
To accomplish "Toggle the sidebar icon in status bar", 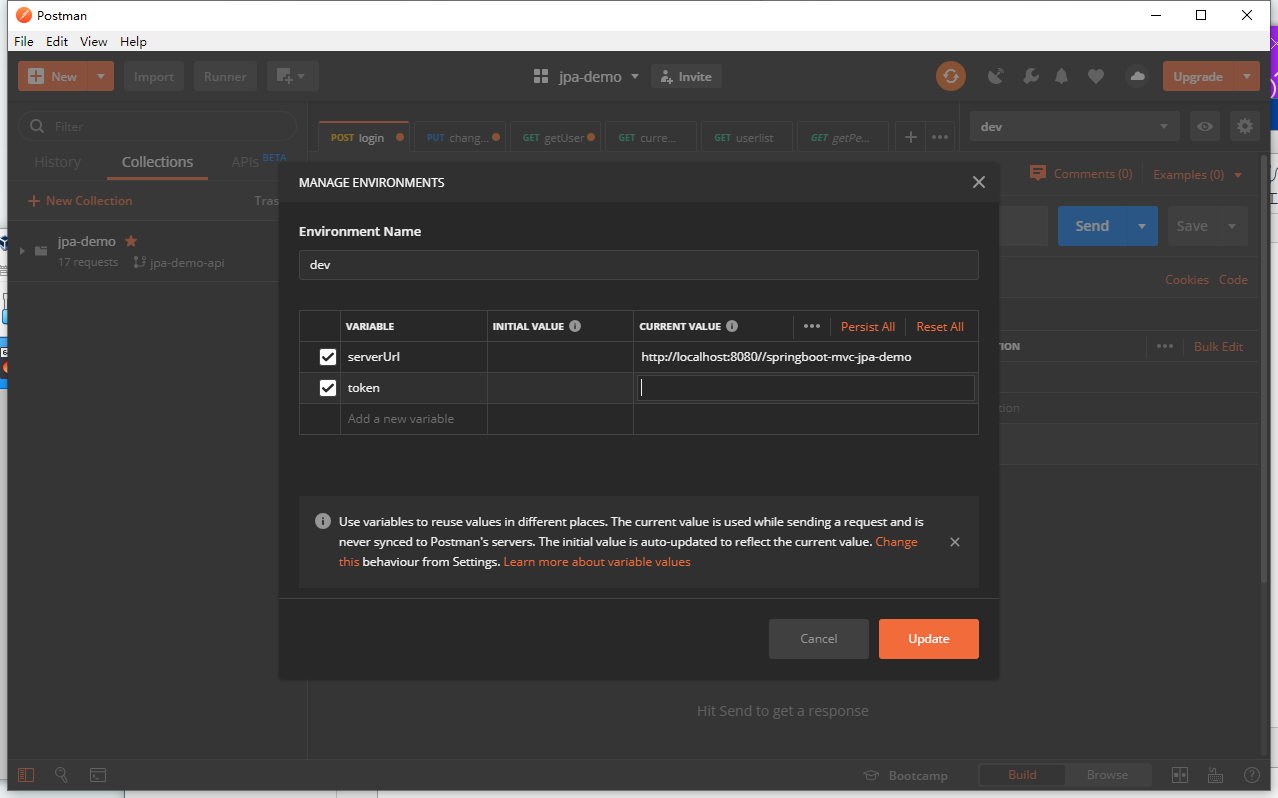I will [26, 774].
